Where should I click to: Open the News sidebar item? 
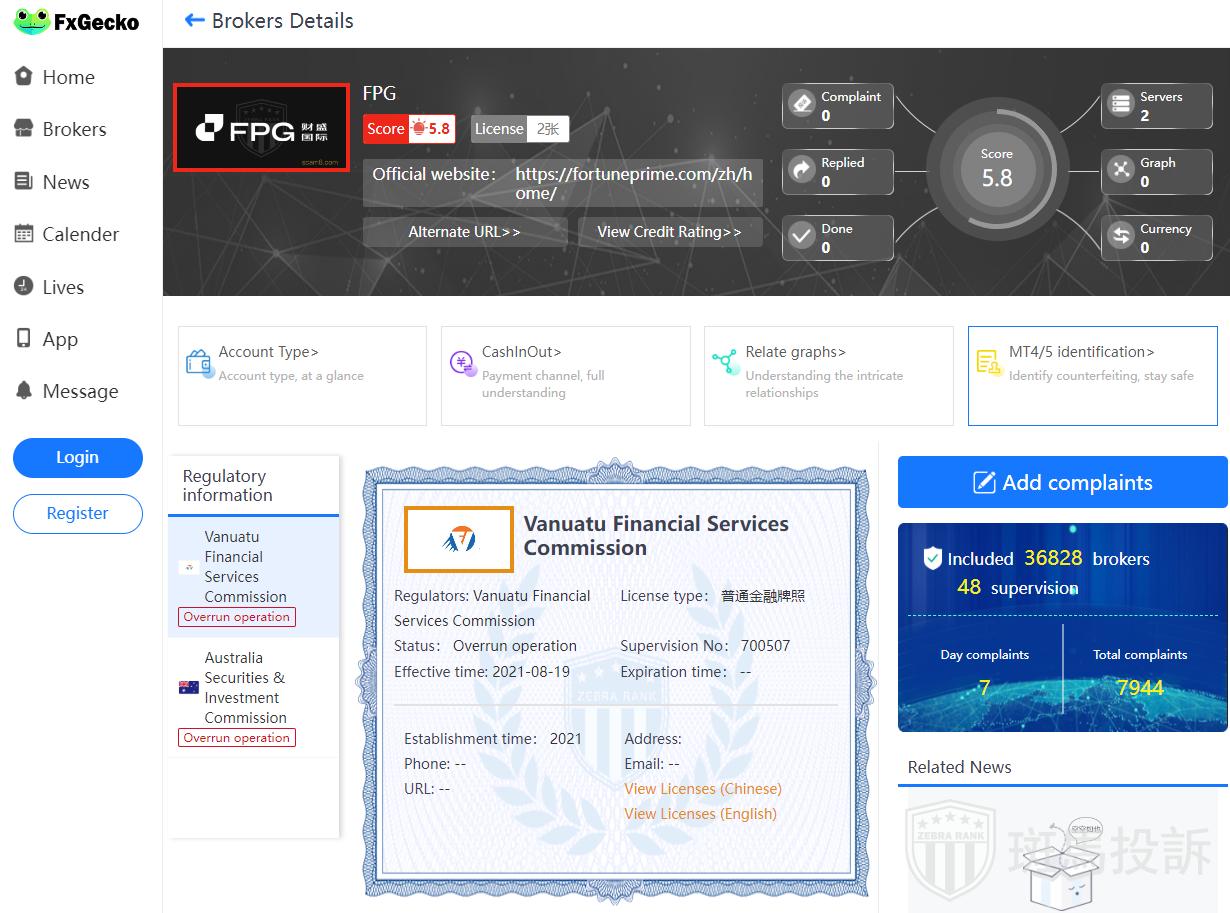click(x=65, y=182)
